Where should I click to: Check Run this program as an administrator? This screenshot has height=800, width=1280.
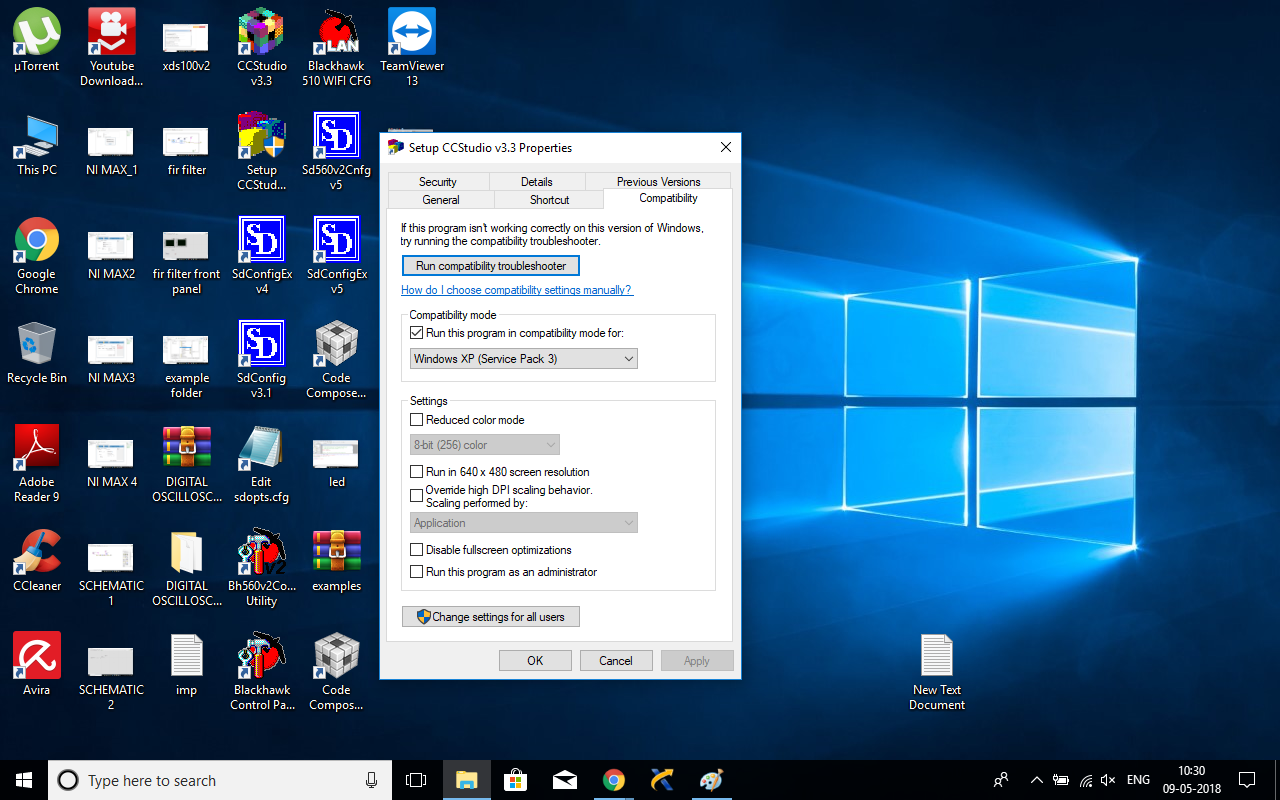tap(417, 572)
